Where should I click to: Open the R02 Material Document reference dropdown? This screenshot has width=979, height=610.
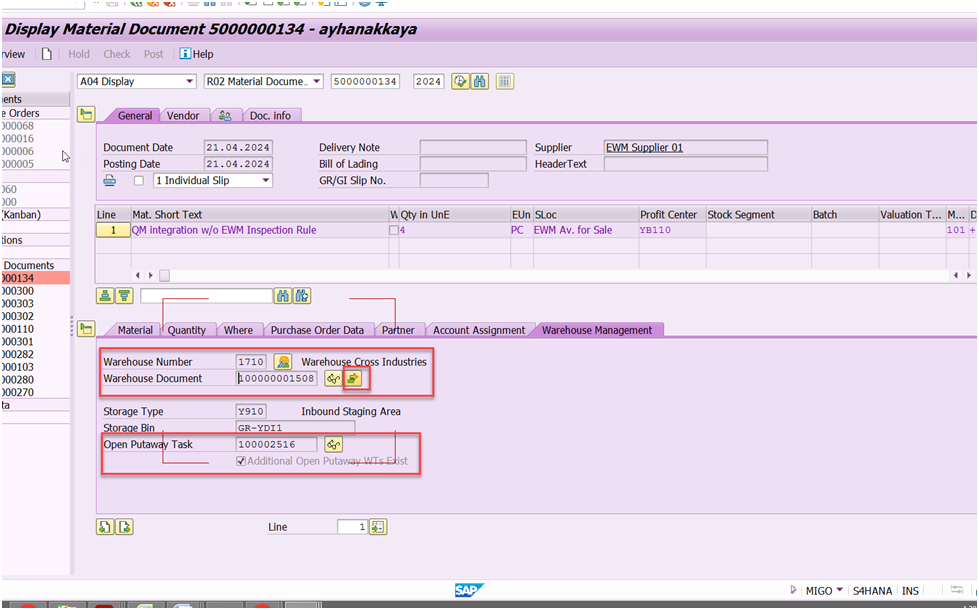point(317,81)
